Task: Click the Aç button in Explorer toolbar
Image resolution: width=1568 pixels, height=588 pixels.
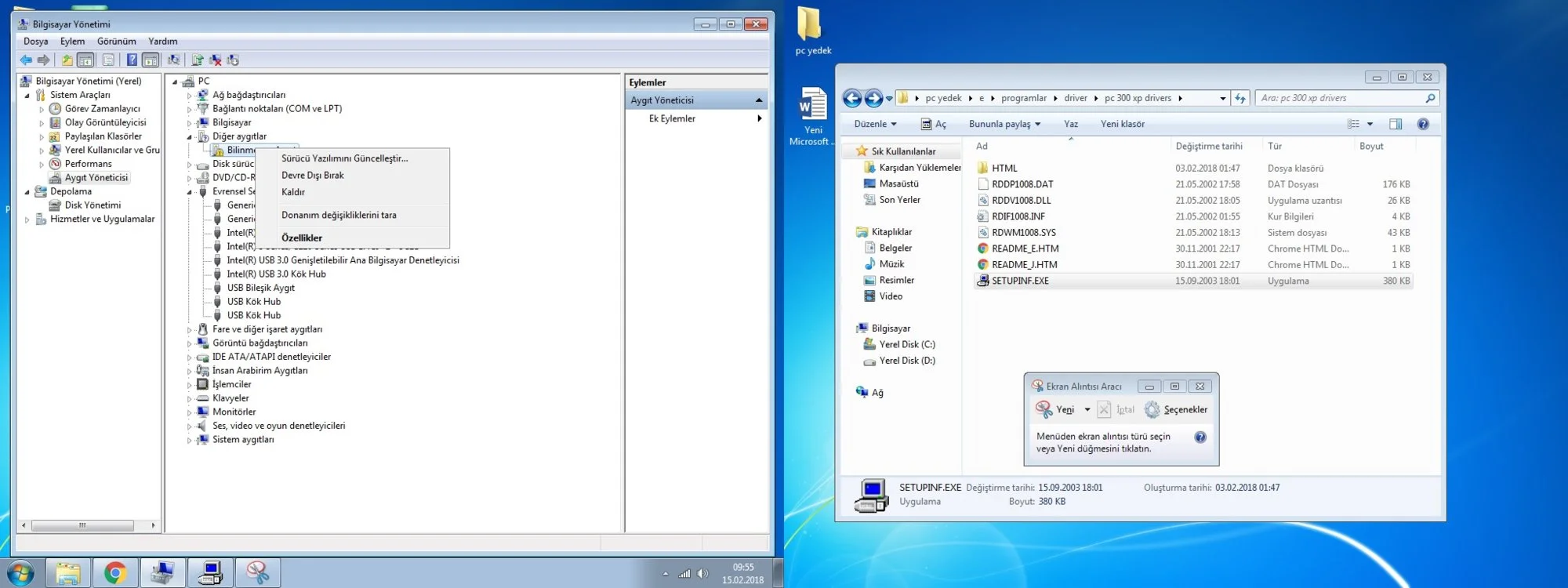Action: coord(933,124)
